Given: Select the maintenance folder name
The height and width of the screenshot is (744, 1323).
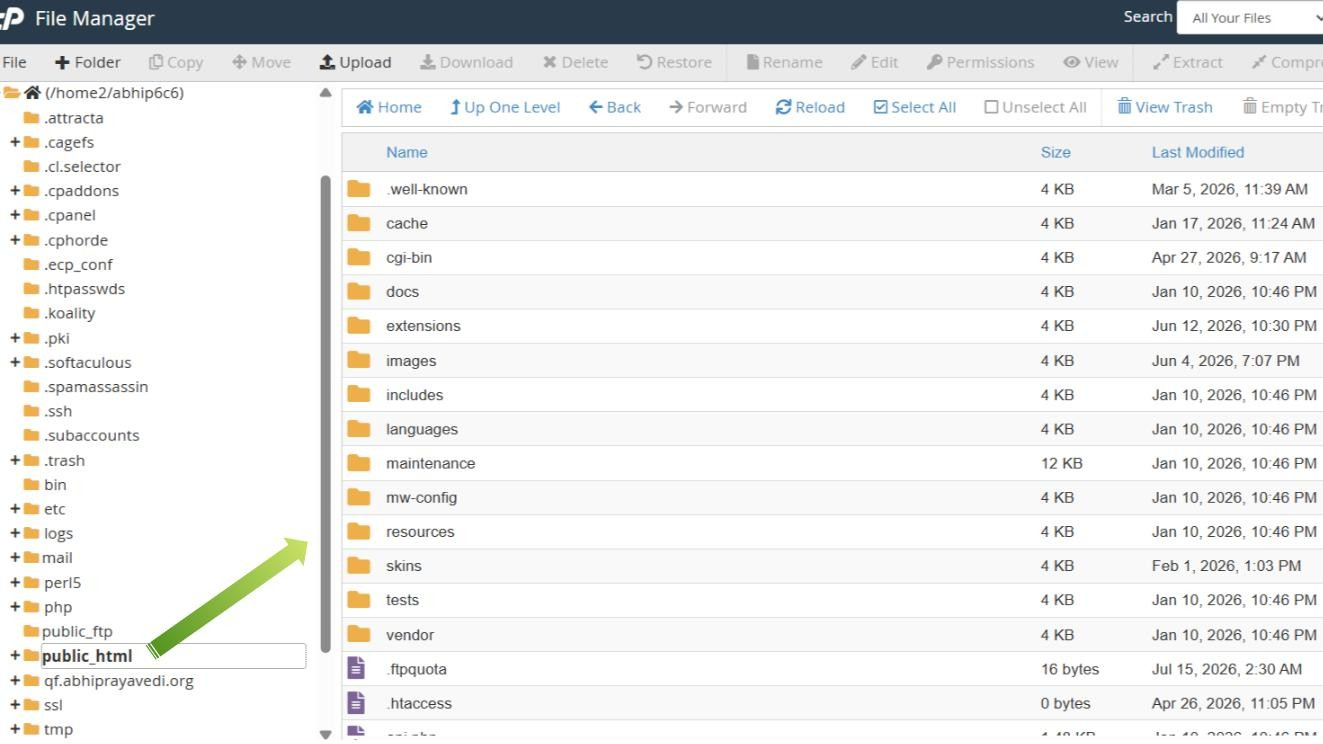Looking at the screenshot, I should click(431, 463).
